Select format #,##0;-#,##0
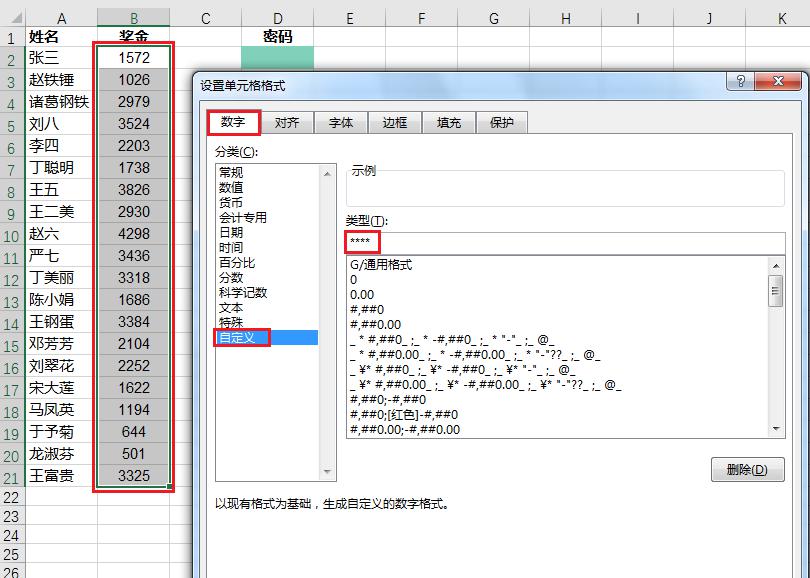The image size is (810, 578). click(x=388, y=400)
